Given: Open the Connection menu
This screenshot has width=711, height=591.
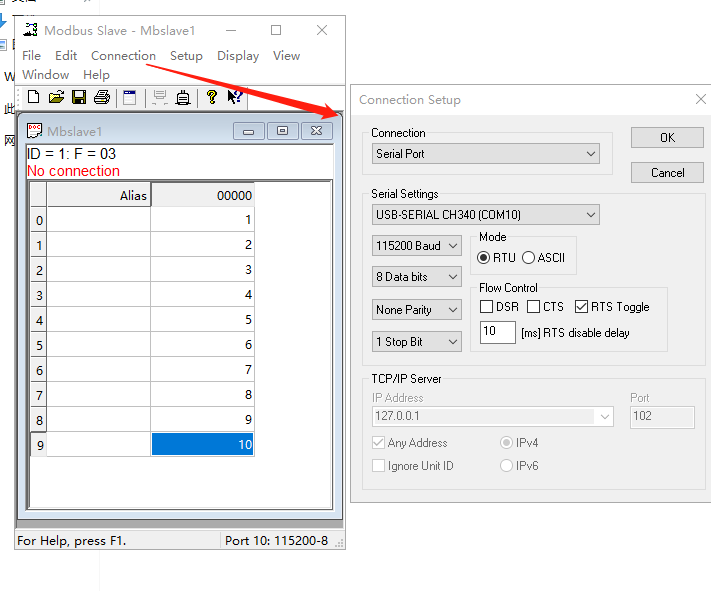Looking at the screenshot, I should (123, 56).
